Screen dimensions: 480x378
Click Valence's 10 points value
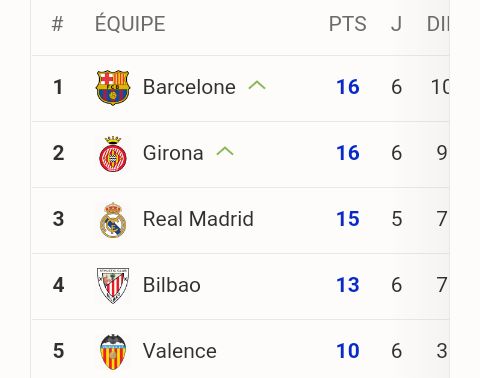pyautogui.click(x=348, y=351)
